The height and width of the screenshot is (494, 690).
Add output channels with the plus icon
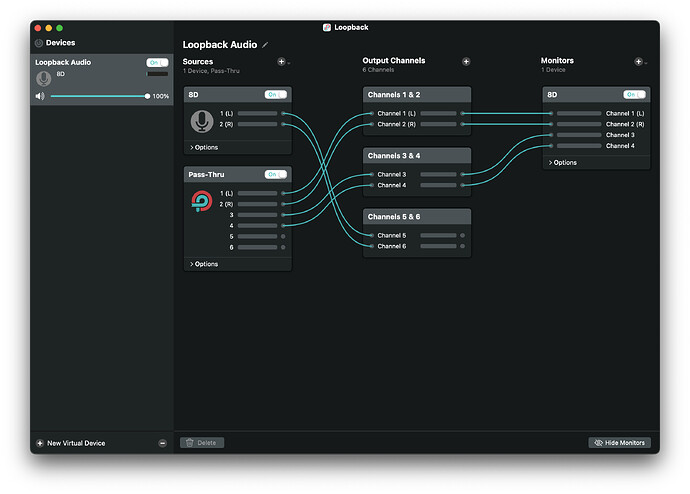tap(466, 62)
